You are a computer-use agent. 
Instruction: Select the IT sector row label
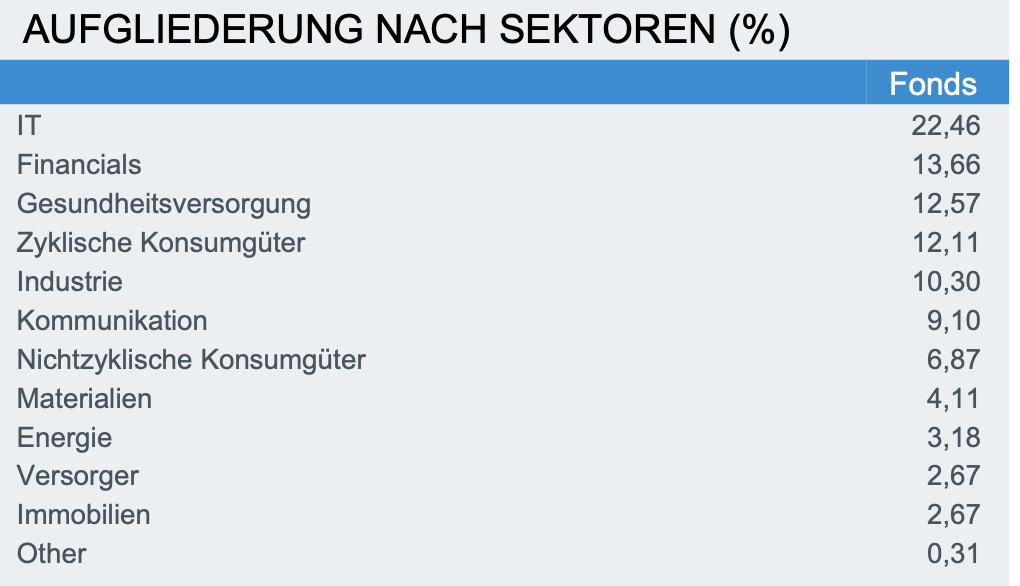pyautogui.click(x=29, y=125)
